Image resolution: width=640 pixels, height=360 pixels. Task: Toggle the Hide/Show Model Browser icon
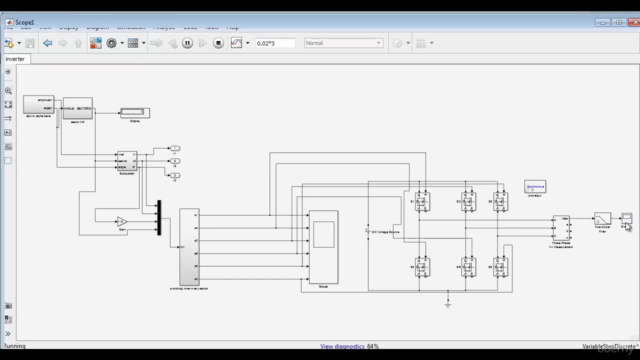tap(8, 72)
